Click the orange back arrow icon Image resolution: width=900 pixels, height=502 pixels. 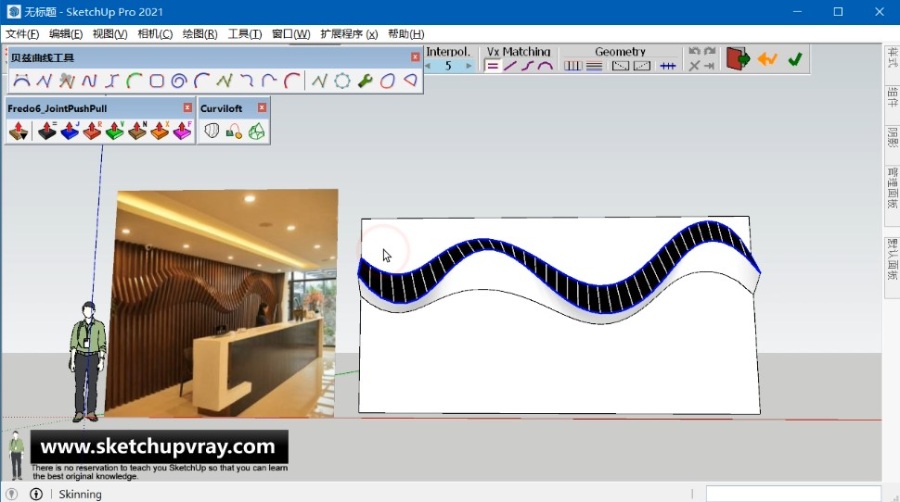point(767,59)
